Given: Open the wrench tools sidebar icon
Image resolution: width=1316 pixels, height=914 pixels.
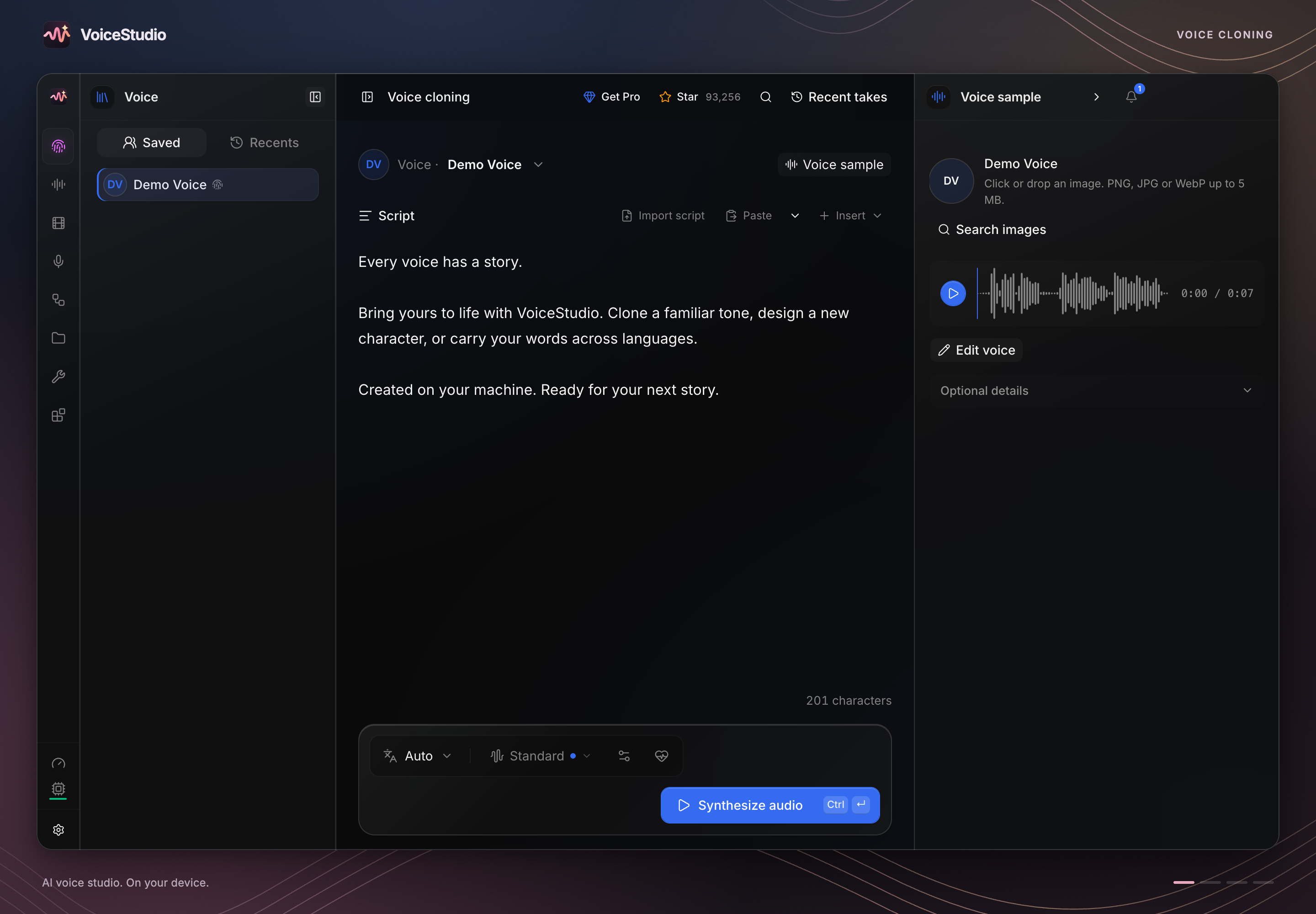Looking at the screenshot, I should tap(58, 376).
